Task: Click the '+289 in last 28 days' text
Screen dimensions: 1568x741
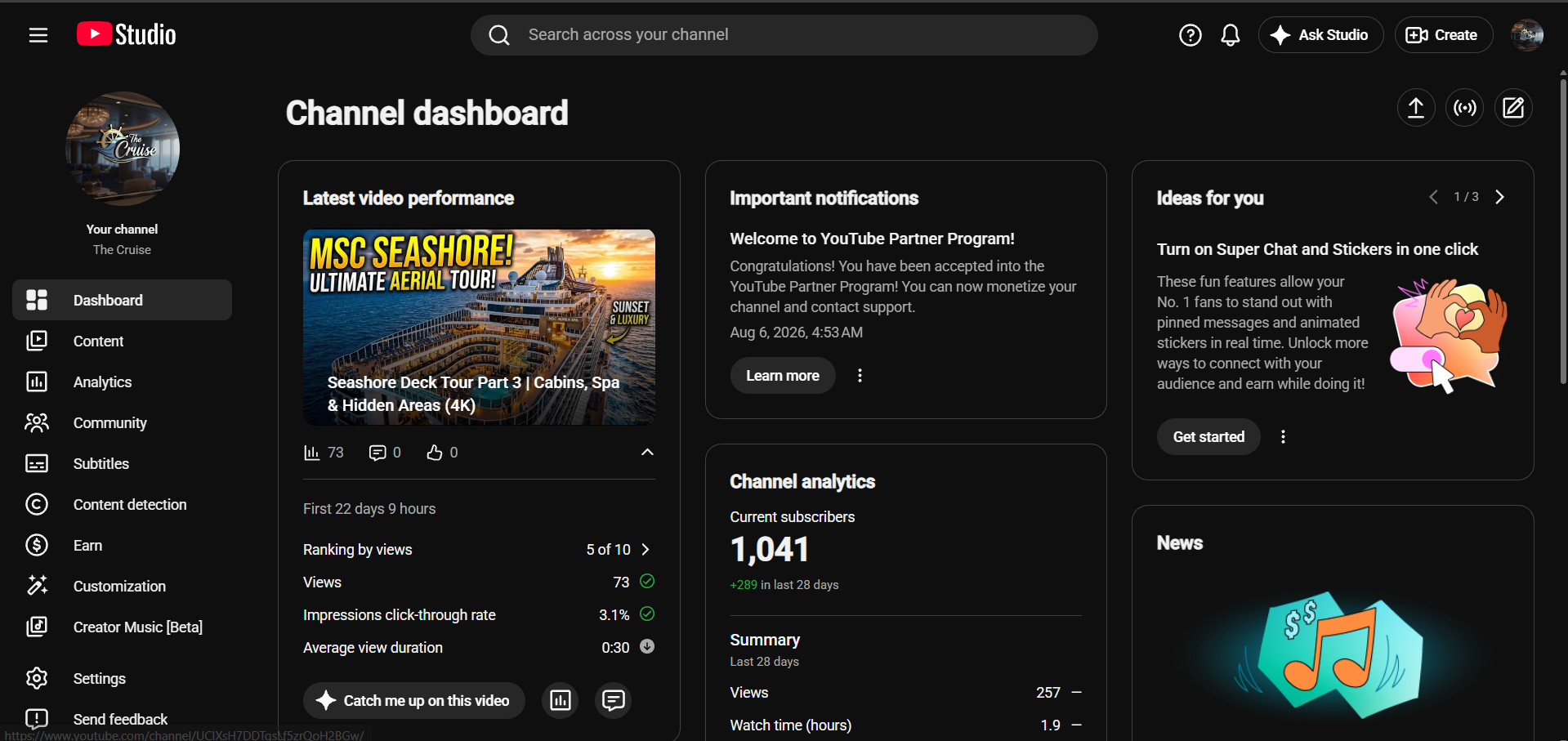Action: tap(784, 585)
